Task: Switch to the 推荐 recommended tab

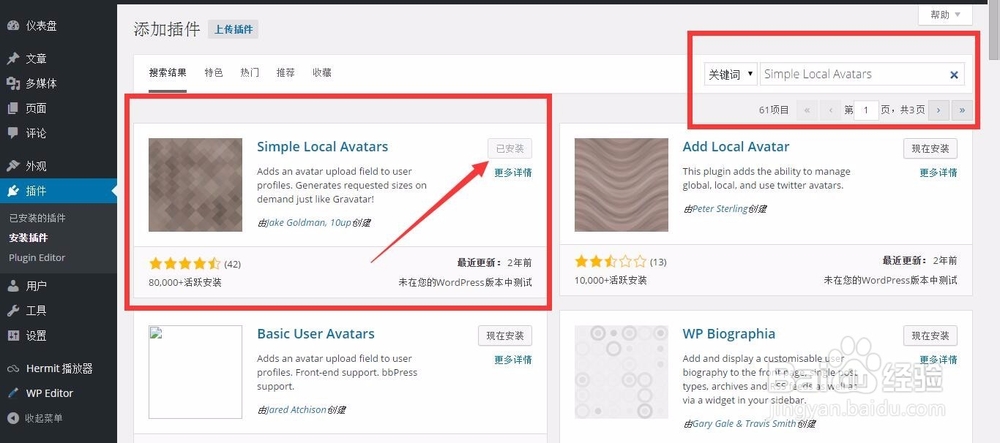Action: [x=285, y=73]
